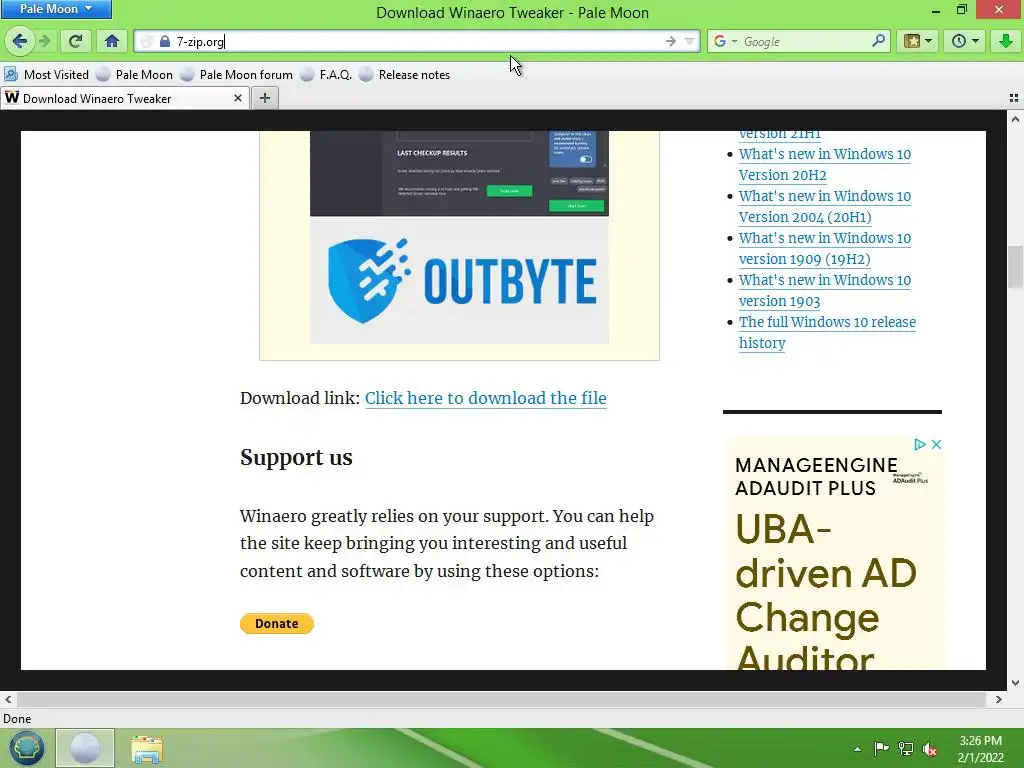Open the Bookmarks toolbar button
This screenshot has height=768, width=1024.
(x=918, y=42)
